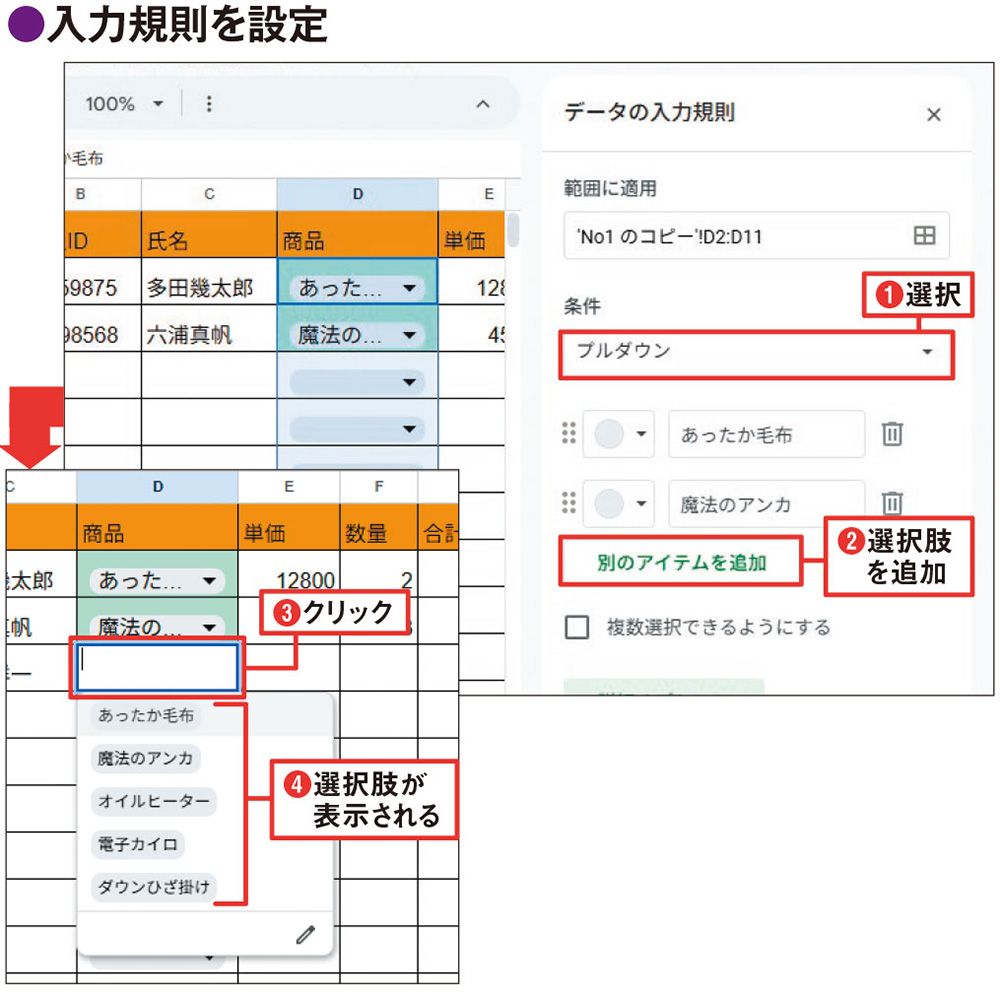
Task: Click the 別のアイテムを追加 link
Action: pos(680,562)
